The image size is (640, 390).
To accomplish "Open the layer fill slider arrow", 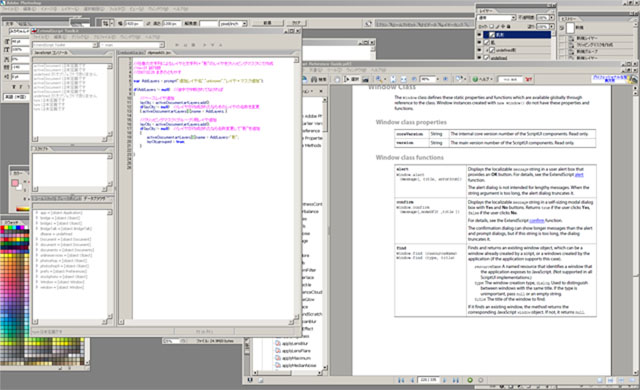I will tap(551, 27).
